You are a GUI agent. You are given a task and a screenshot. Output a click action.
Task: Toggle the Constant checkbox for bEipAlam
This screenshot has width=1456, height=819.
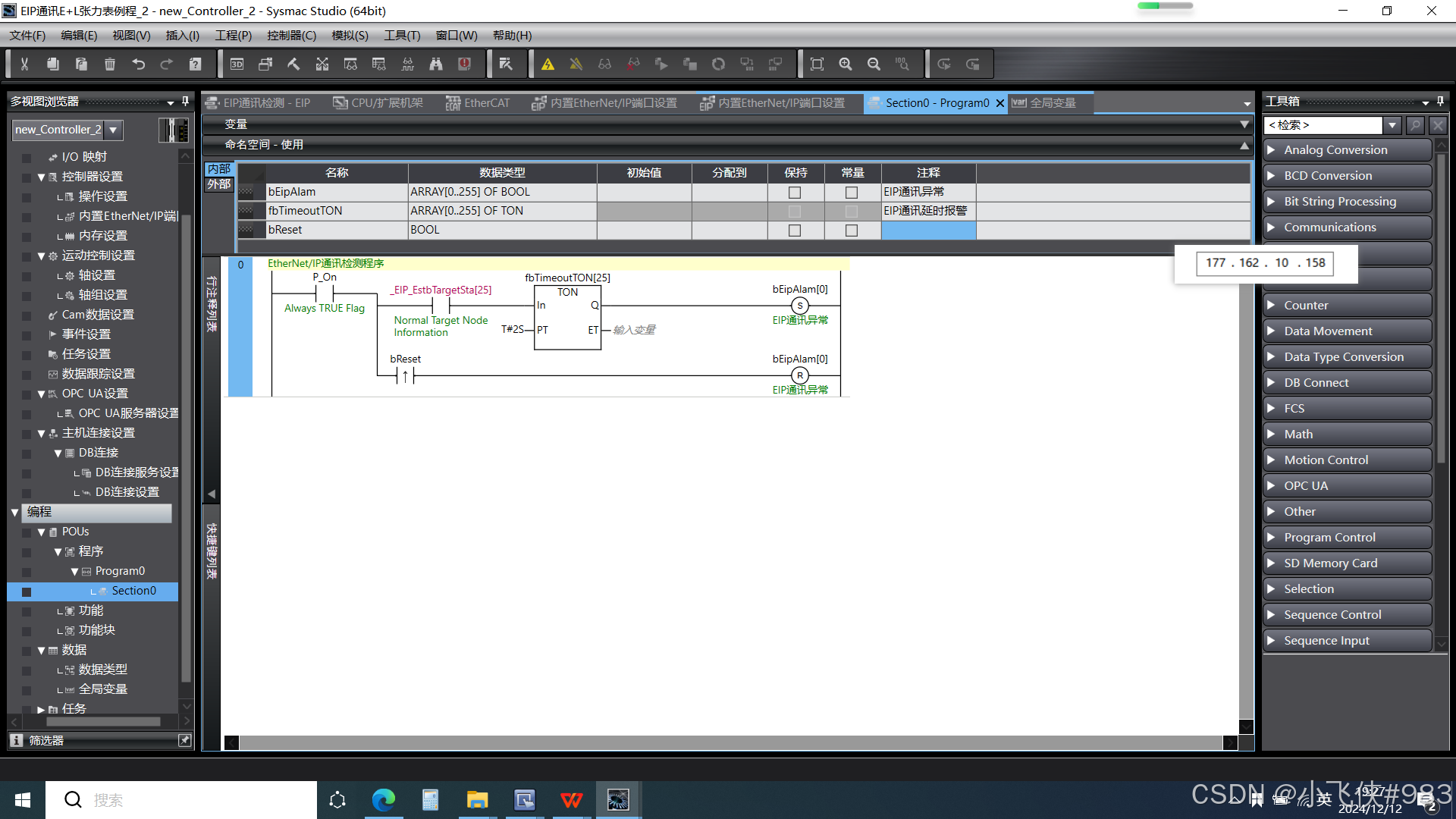point(852,193)
